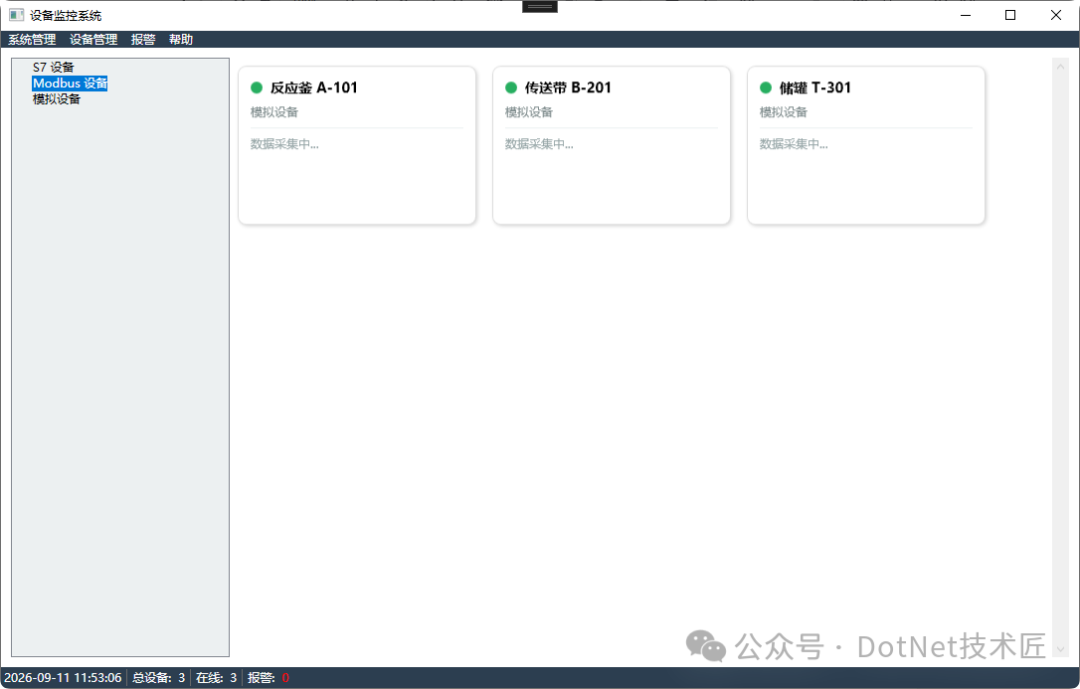Click the scrollbar down arrow of device panel
The height and width of the screenshot is (689, 1080).
click(1060, 649)
